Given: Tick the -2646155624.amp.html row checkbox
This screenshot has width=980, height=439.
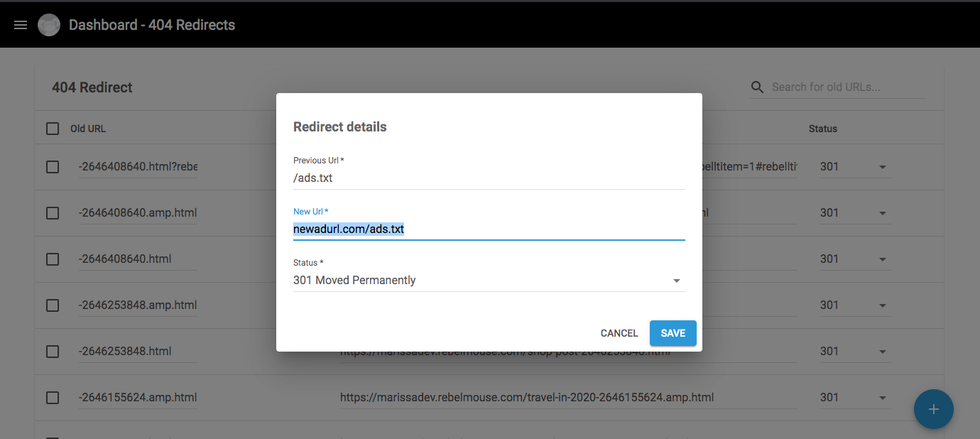Looking at the screenshot, I should point(53,398).
